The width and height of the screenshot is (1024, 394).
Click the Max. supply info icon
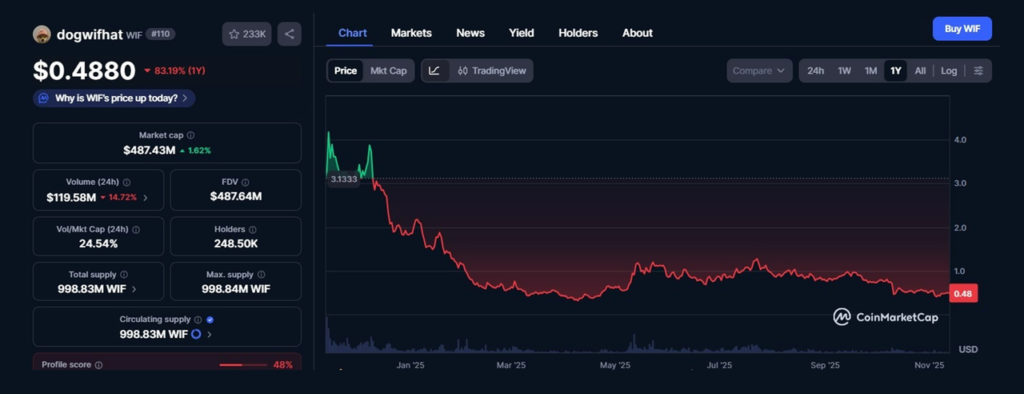[x=261, y=274]
